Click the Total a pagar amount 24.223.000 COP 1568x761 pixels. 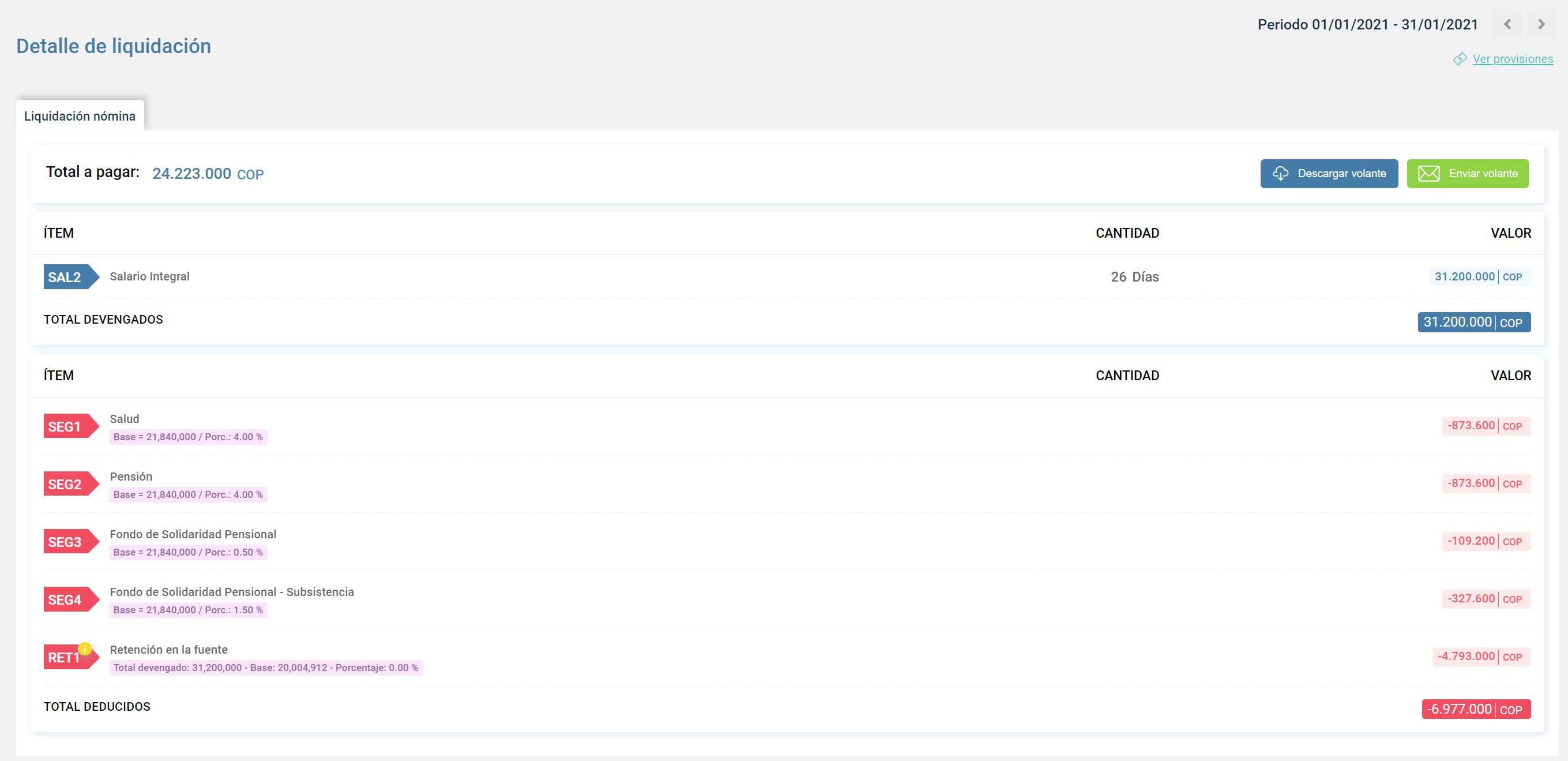click(x=208, y=174)
